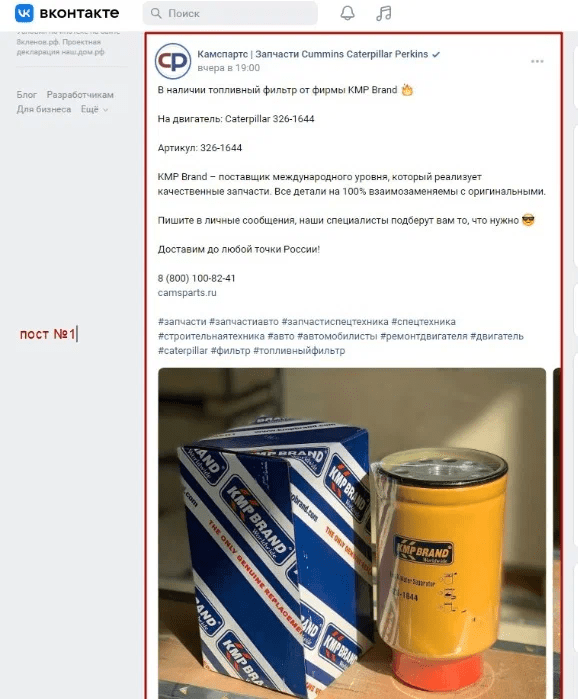Open the music note player icon

click(384, 13)
